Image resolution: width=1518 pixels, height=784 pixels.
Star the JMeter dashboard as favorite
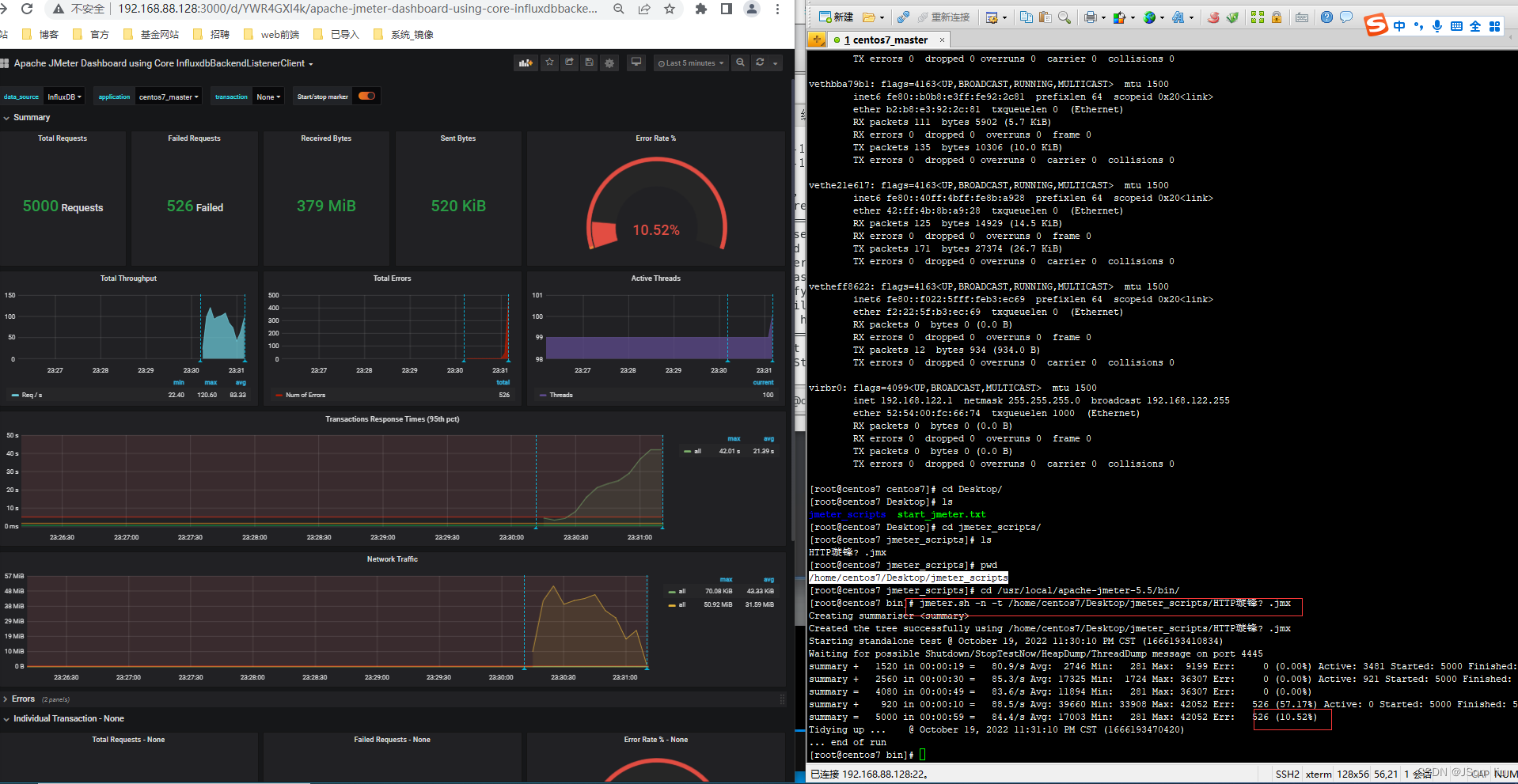pyautogui.click(x=549, y=62)
